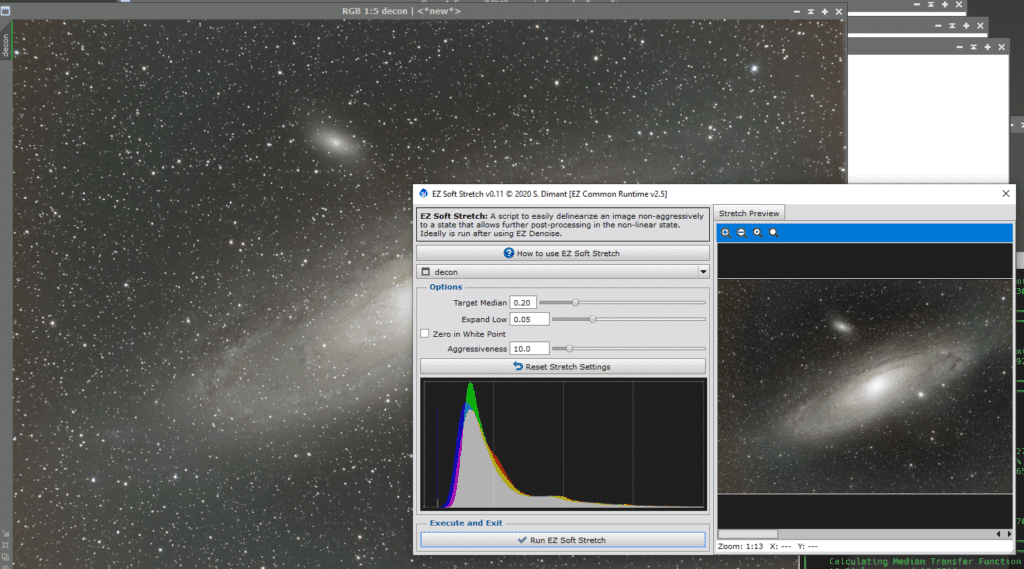
Task: Open How to use EZ Soft Stretch
Action: point(563,253)
